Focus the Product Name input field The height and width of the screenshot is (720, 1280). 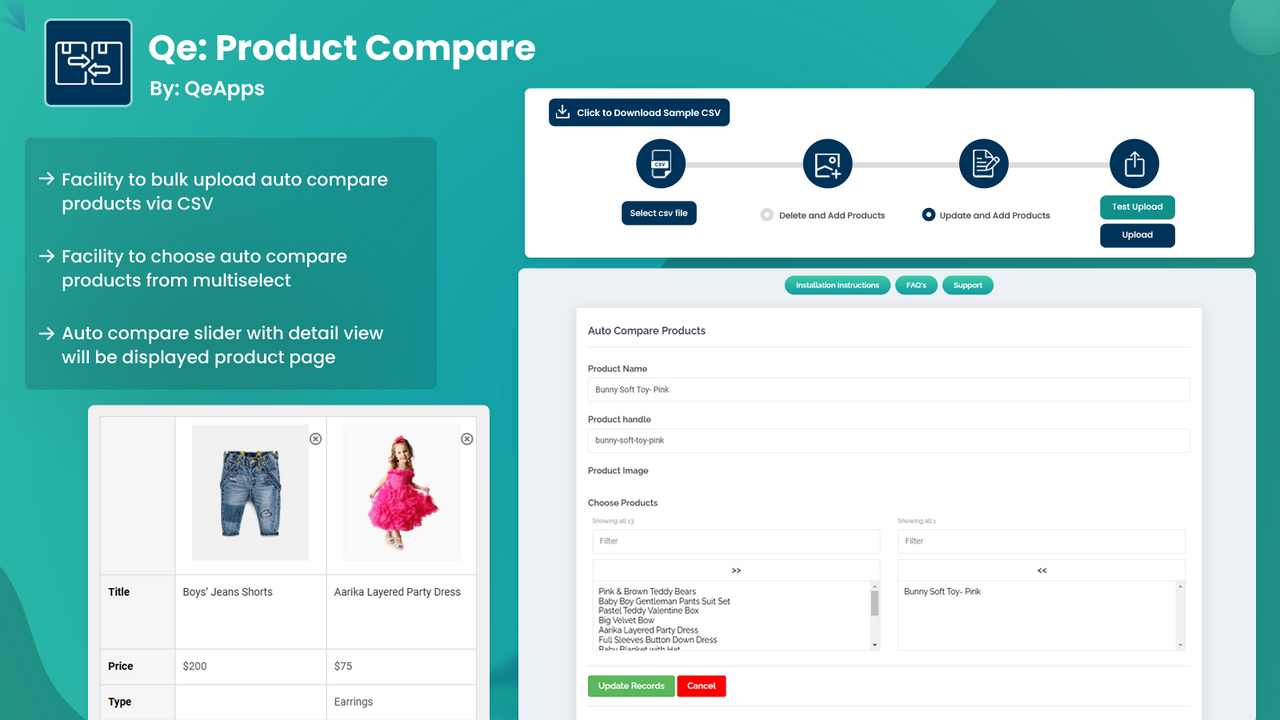coord(889,389)
